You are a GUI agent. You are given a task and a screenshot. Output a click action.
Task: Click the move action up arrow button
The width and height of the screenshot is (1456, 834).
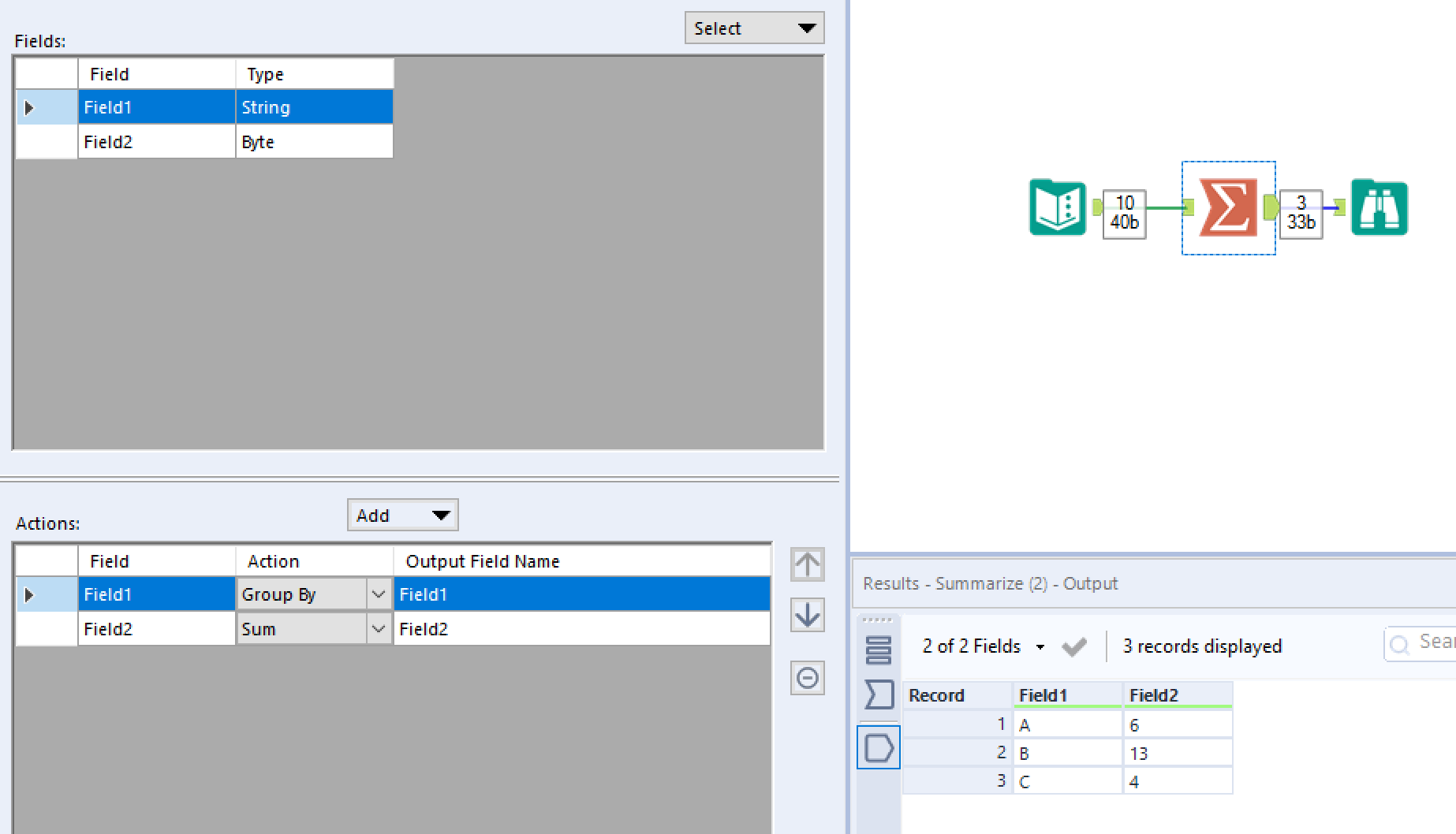pyautogui.click(x=806, y=564)
